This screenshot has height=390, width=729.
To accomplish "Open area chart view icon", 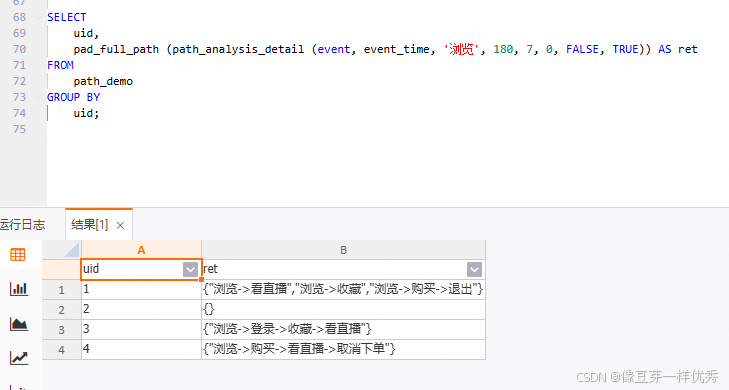I will (x=19, y=324).
